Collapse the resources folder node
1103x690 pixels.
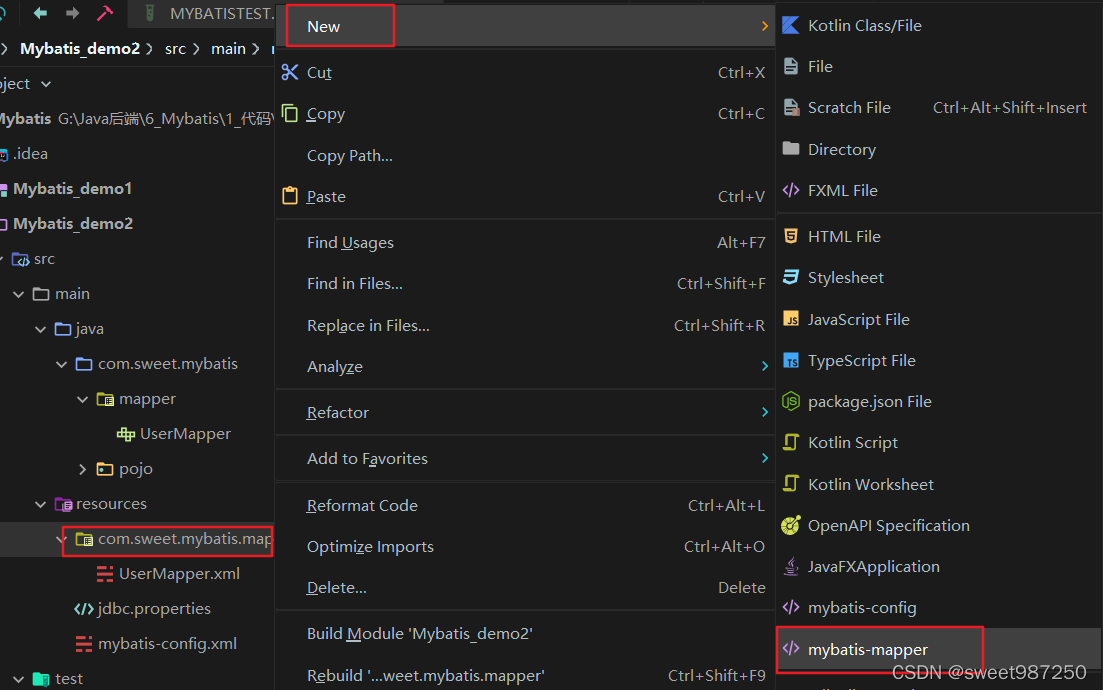point(40,504)
